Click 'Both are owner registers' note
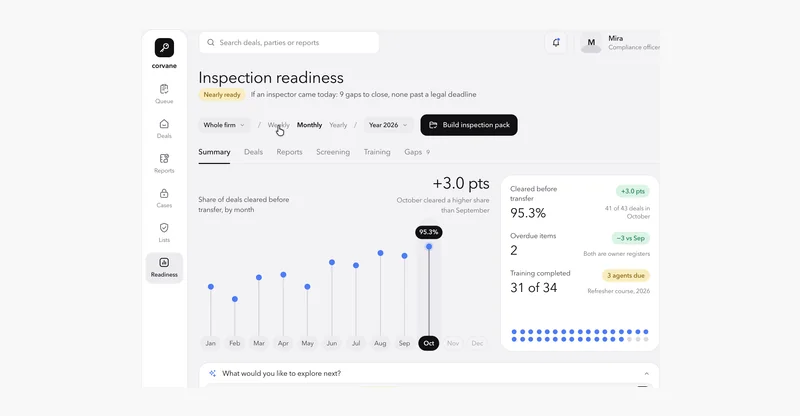800x416 pixels. (616, 254)
